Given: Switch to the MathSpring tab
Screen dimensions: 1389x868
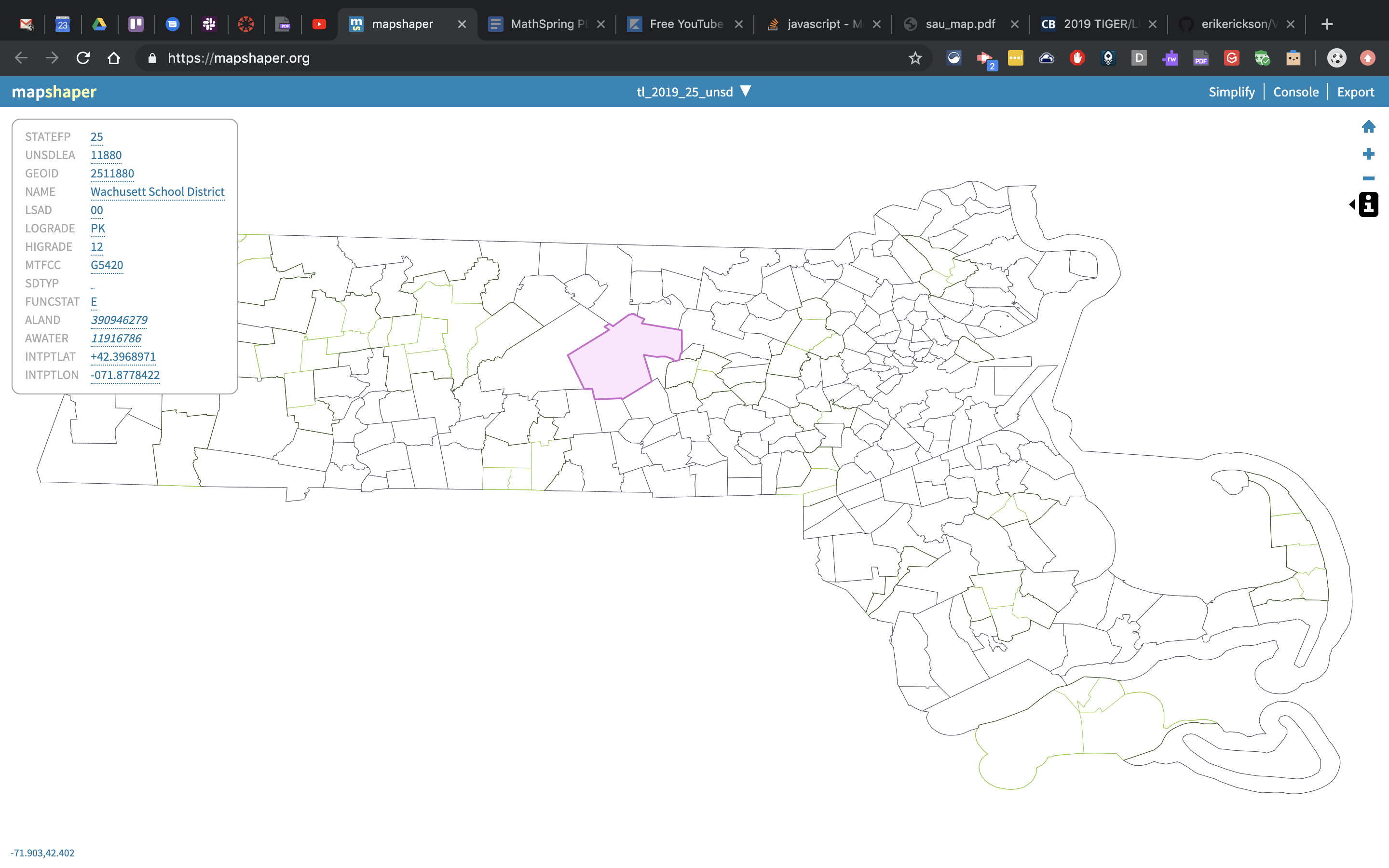Looking at the screenshot, I should 546,24.
